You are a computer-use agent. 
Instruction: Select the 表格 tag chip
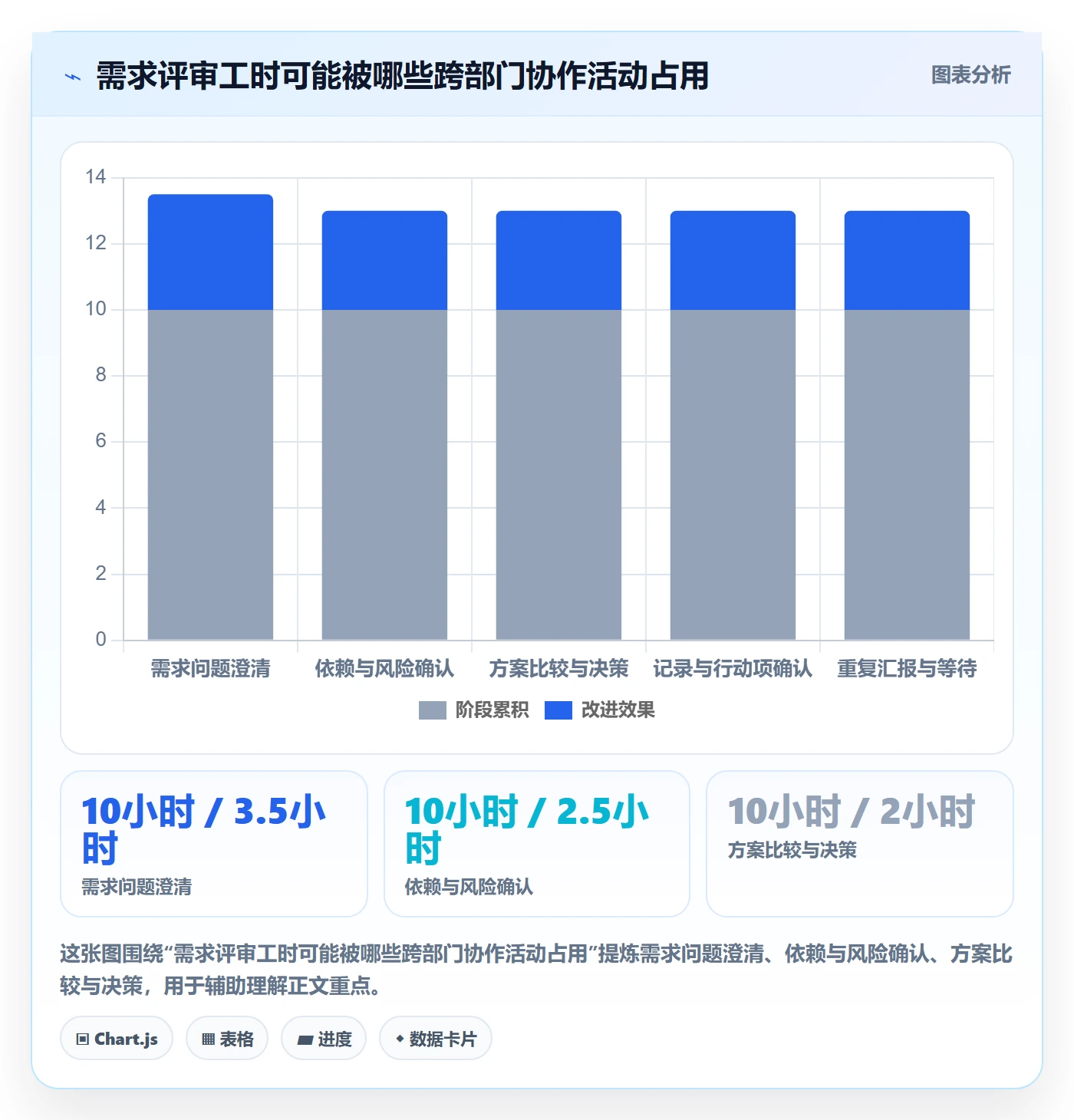pos(227,1039)
